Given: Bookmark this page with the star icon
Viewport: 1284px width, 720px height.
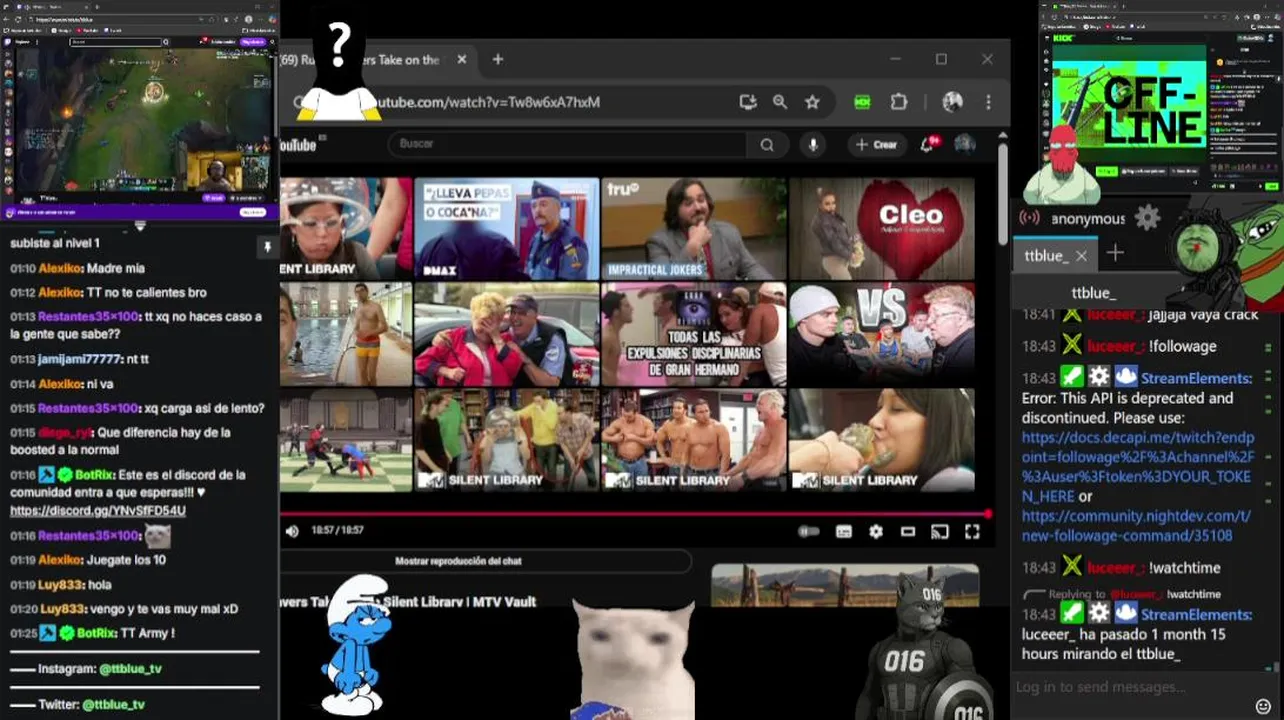Looking at the screenshot, I should tap(812, 102).
